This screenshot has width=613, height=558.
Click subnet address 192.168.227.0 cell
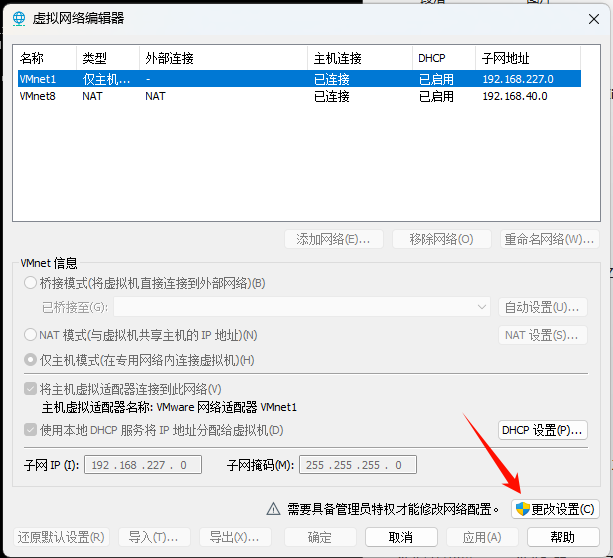pyautogui.click(x=518, y=79)
